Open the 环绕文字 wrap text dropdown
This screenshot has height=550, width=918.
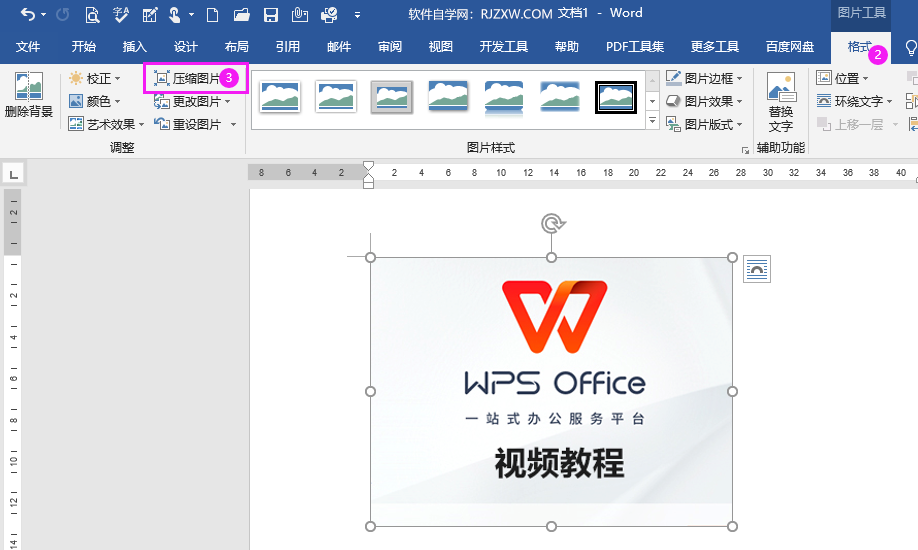pyautogui.click(x=854, y=101)
